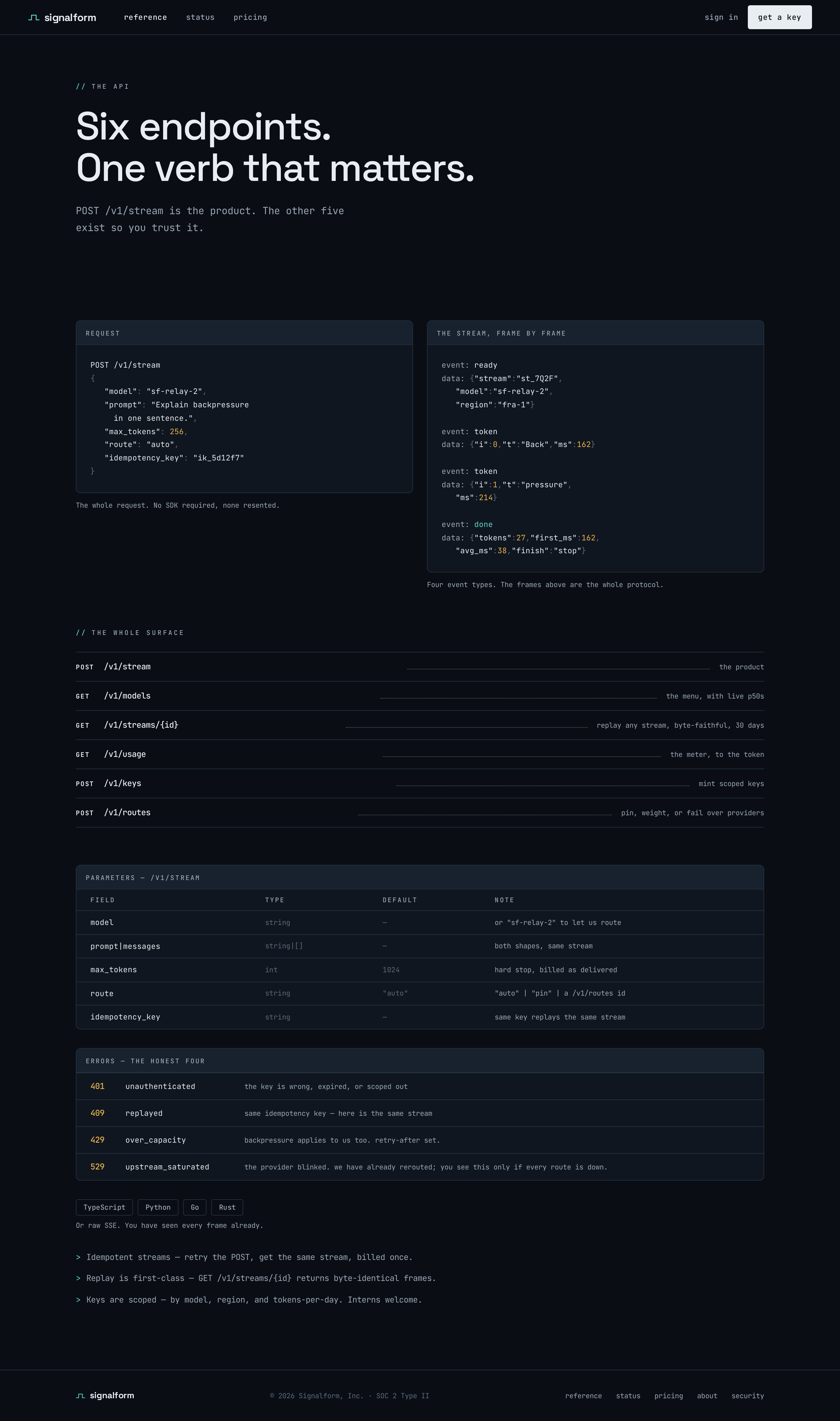This screenshot has height=1421, width=840.
Task: Click the "Replay is first-class" bullet line
Action: coord(256,1278)
